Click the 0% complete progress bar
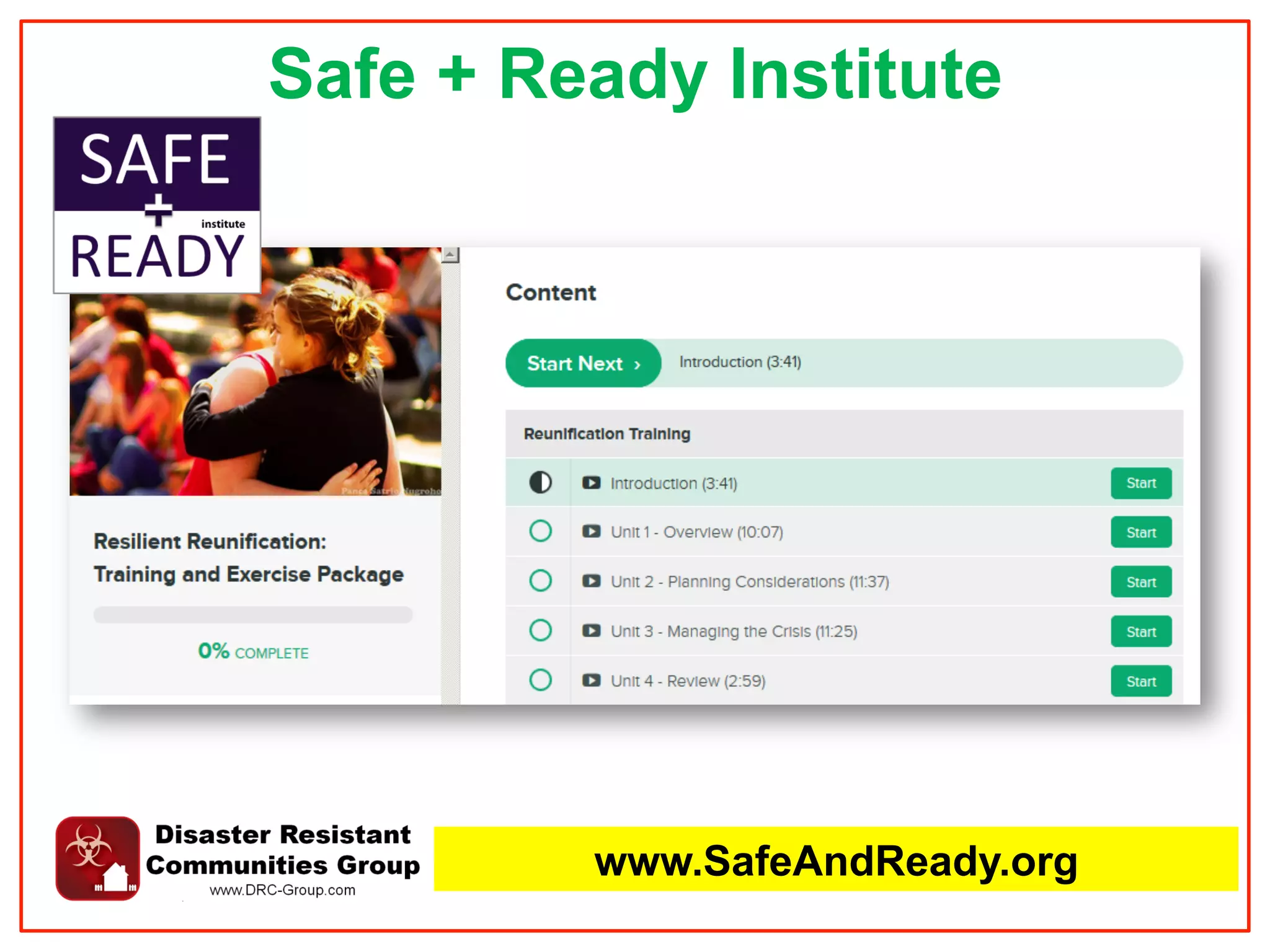Image resolution: width=1270 pixels, height=952 pixels. [253, 615]
